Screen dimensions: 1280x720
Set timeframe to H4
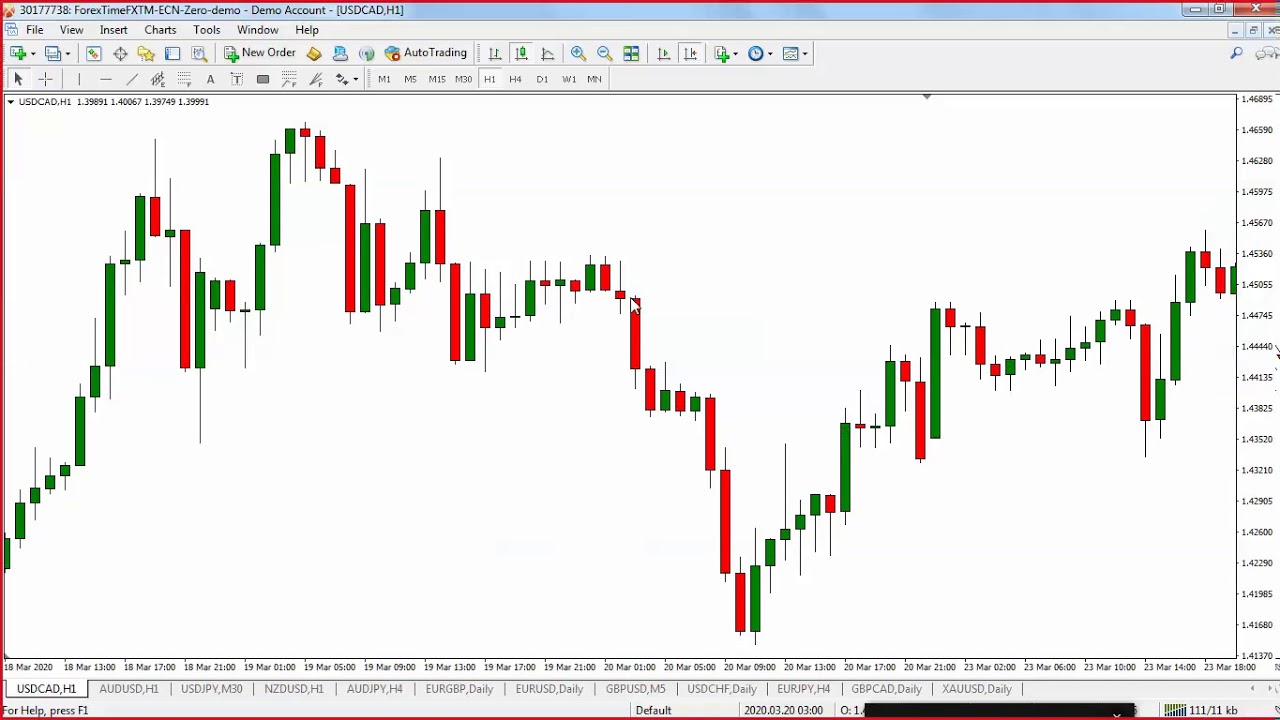coord(515,79)
